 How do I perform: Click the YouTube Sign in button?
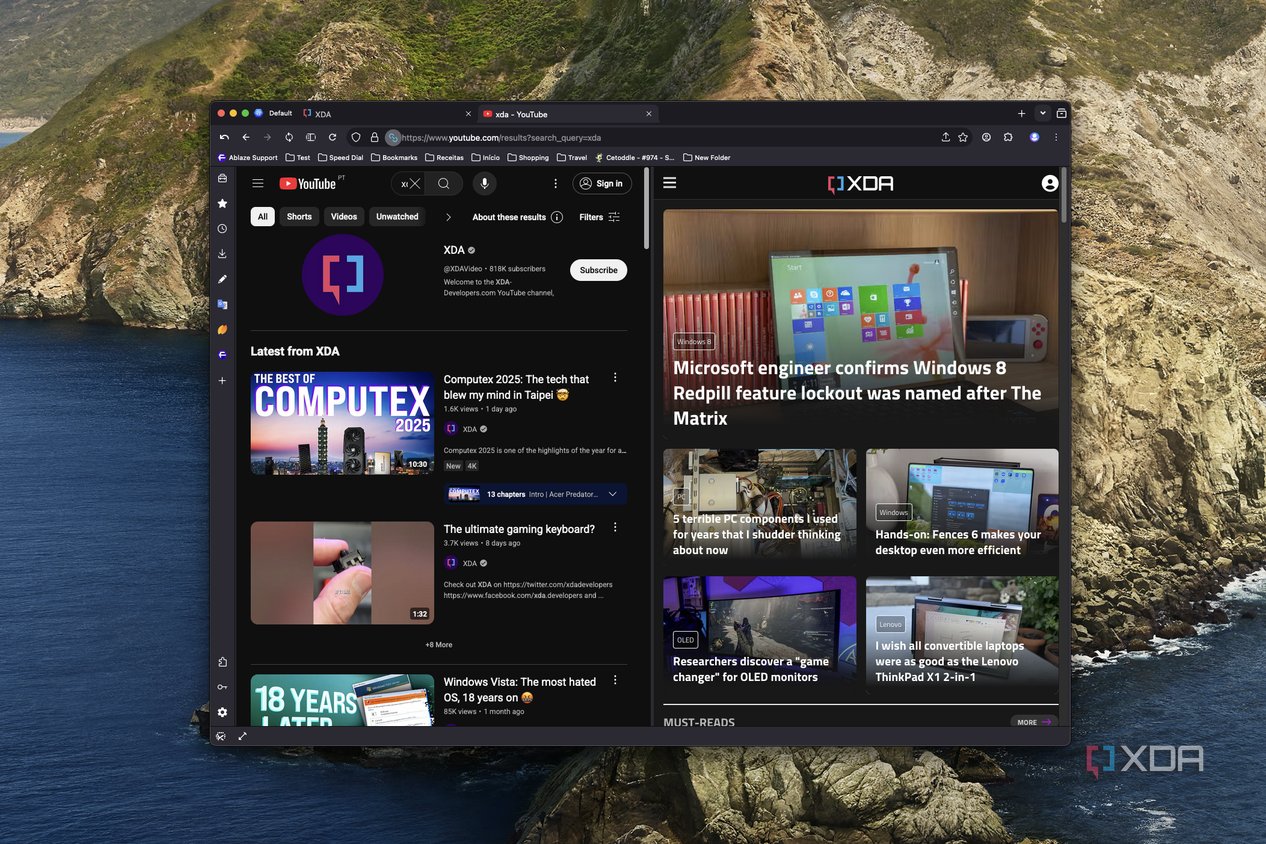600,184
